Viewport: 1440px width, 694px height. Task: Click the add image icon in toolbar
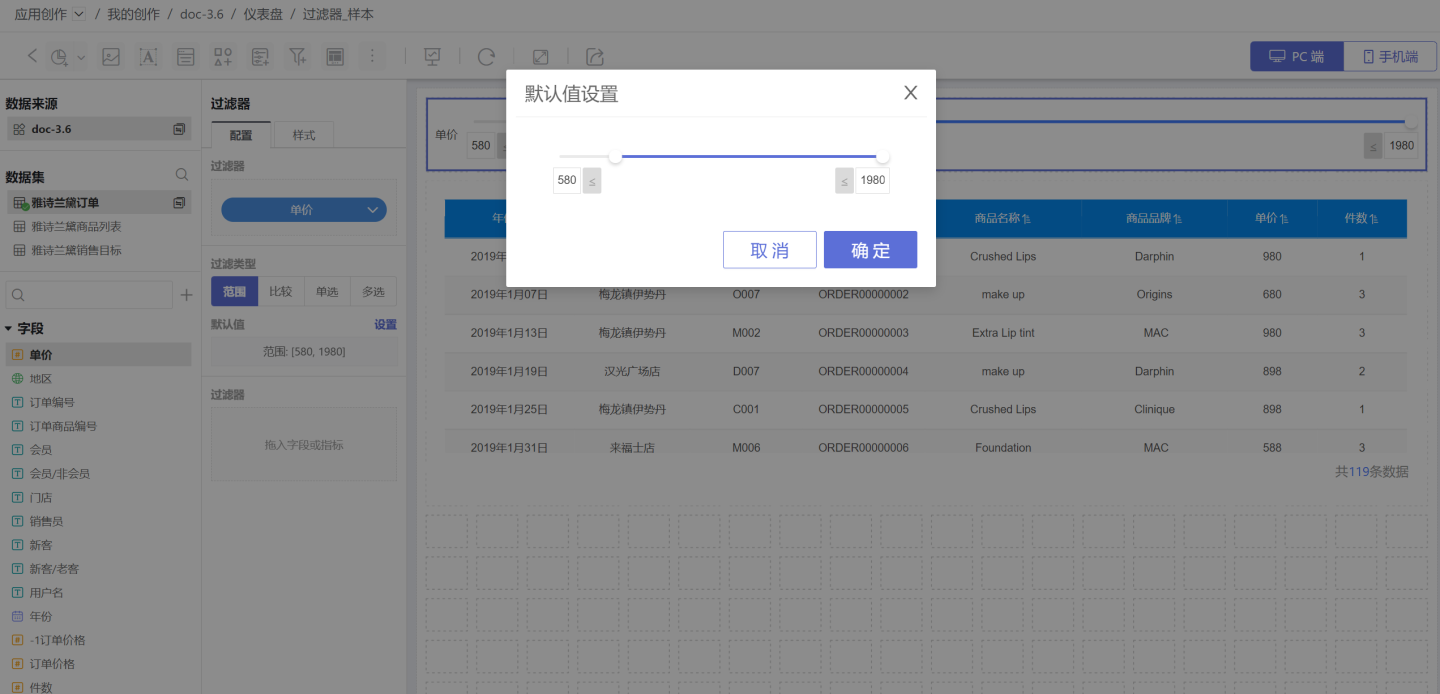click(111, 57)
